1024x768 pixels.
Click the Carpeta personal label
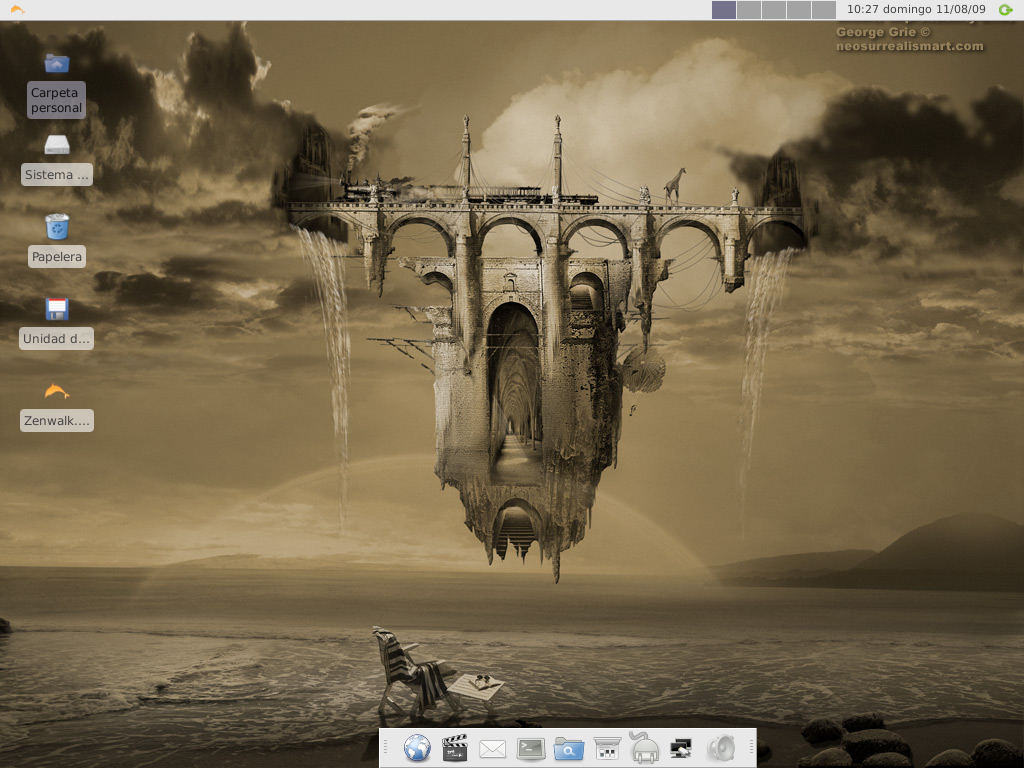[56, 100]
